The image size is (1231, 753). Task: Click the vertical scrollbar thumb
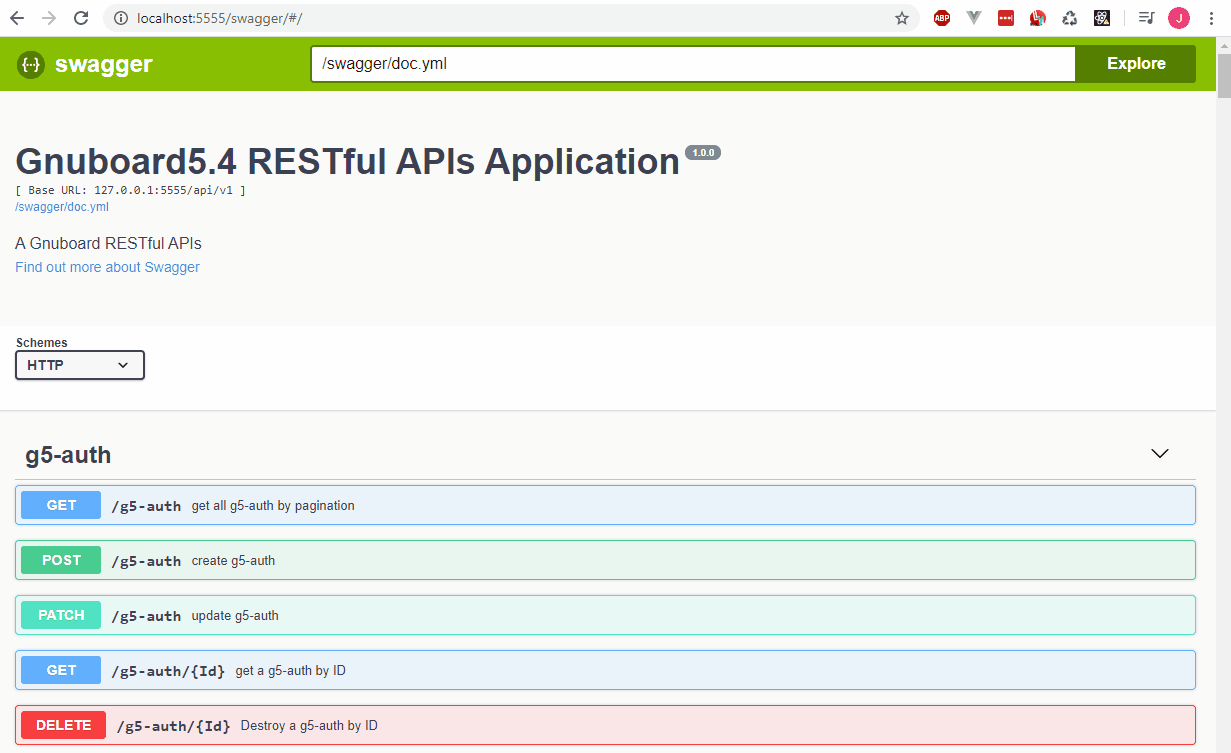[x=1223, y=75]
